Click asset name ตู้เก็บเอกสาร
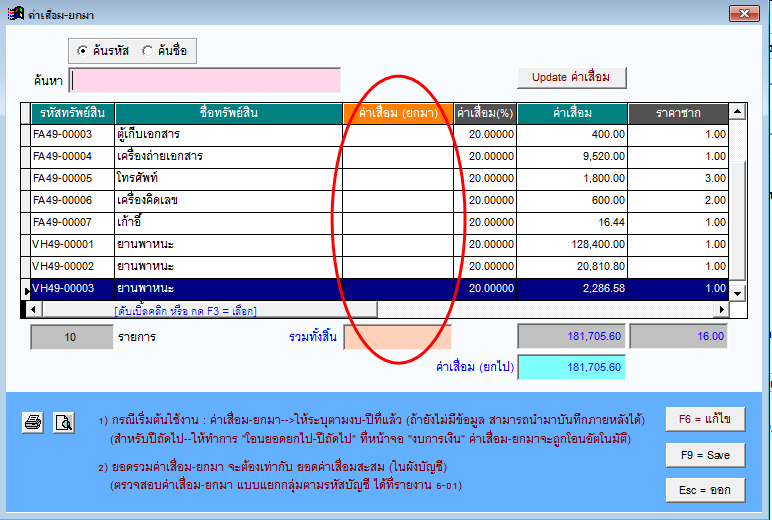 (148, 134)
